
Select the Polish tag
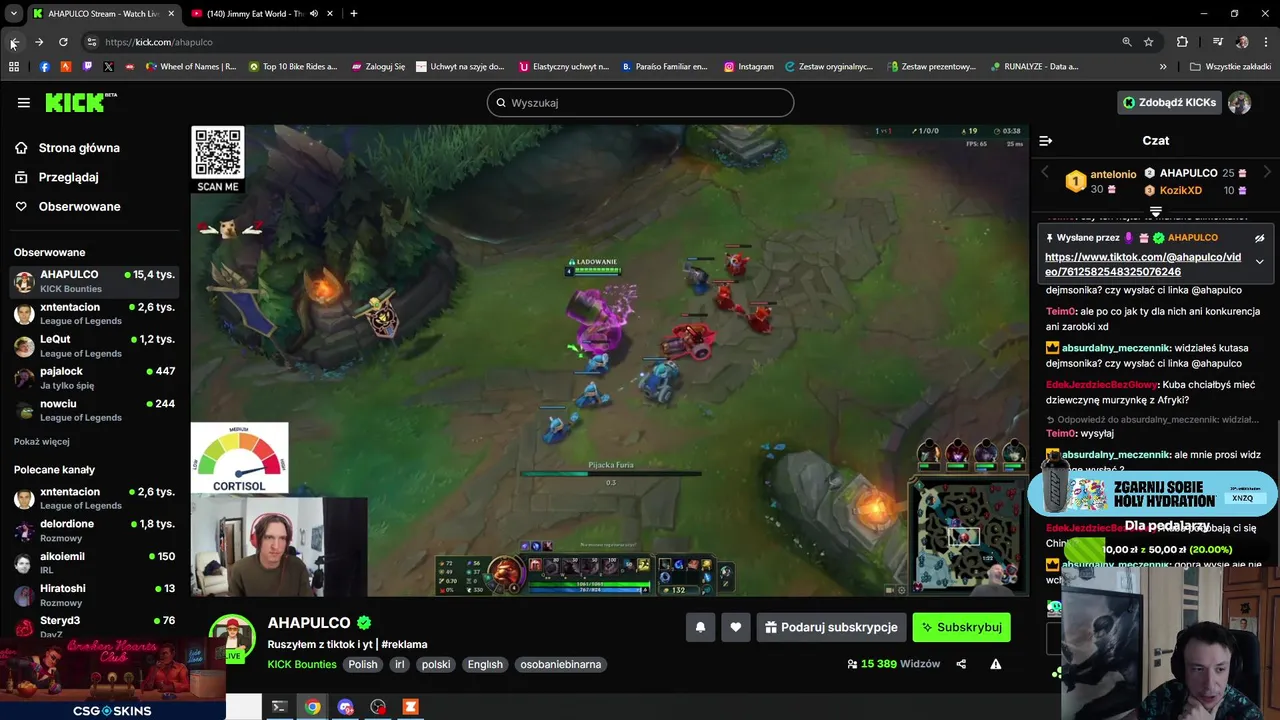[363, 664]
